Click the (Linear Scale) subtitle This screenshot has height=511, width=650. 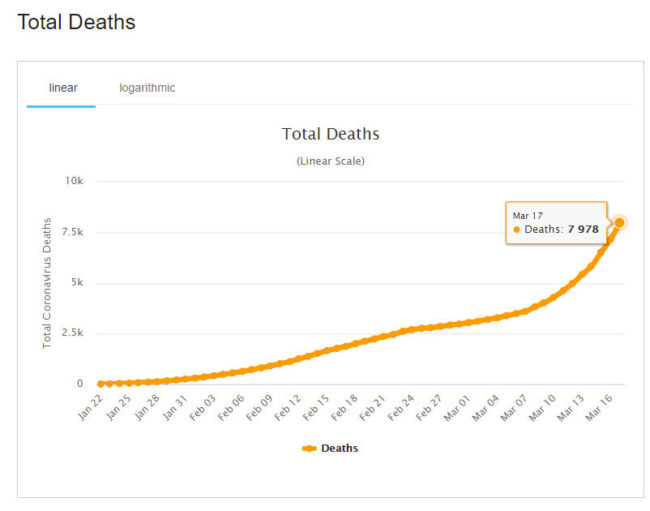330,161
